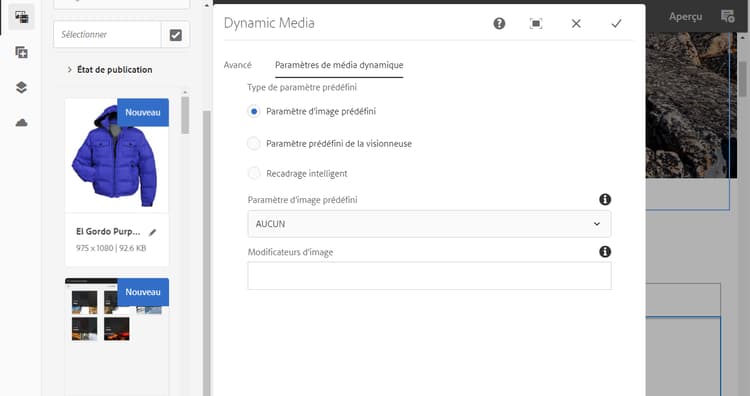Switch to the Avancé tab
750x396 pixels.
[x=238, y=65]
